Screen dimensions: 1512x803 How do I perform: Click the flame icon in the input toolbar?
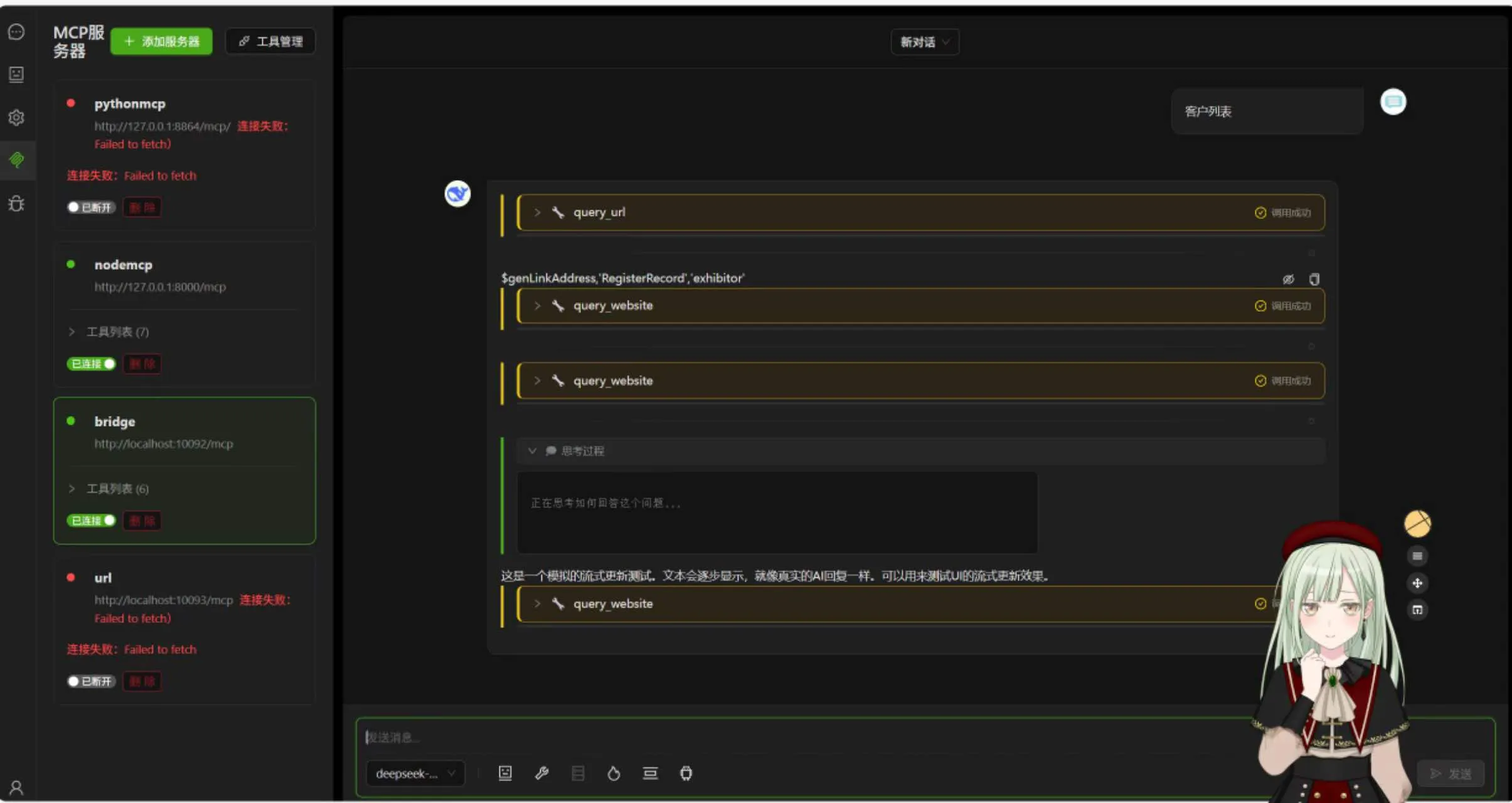614,774
